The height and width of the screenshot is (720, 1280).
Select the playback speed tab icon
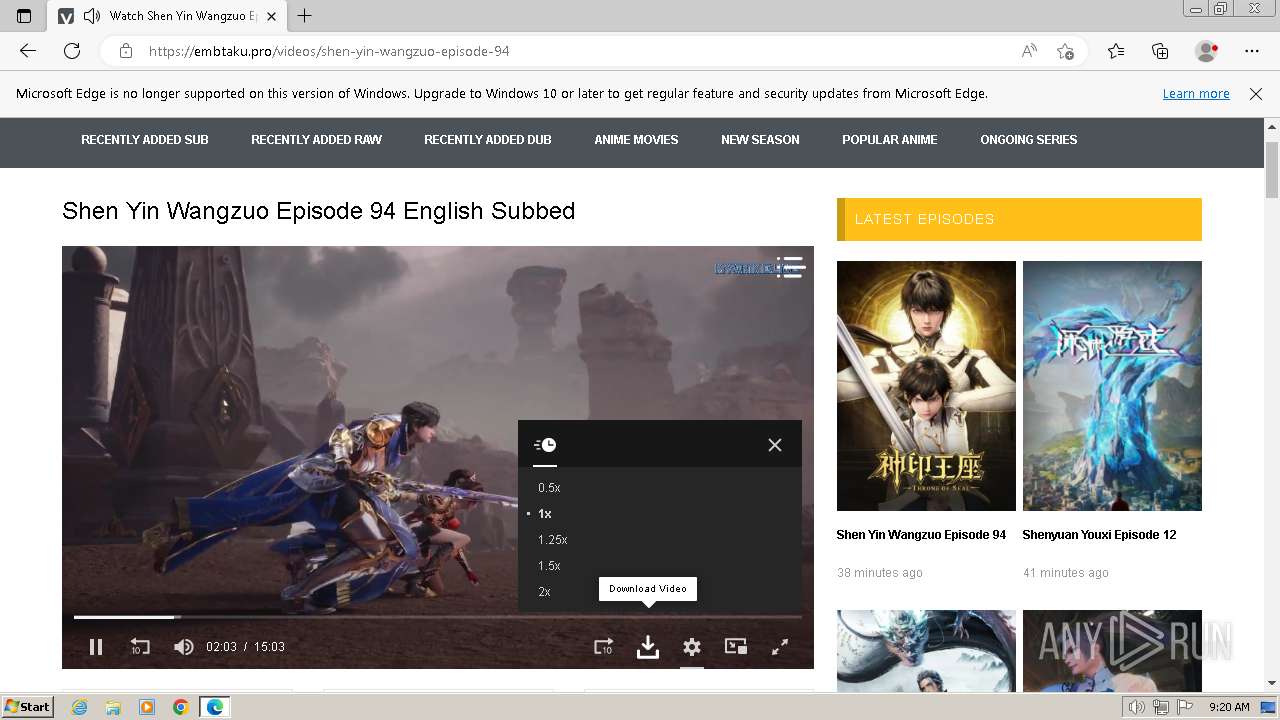pyautogui.click(x=545, y=445)
